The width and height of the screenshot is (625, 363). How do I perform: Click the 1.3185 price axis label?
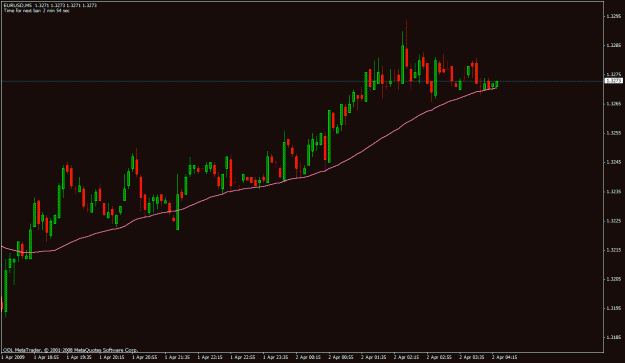pos(613,337)
